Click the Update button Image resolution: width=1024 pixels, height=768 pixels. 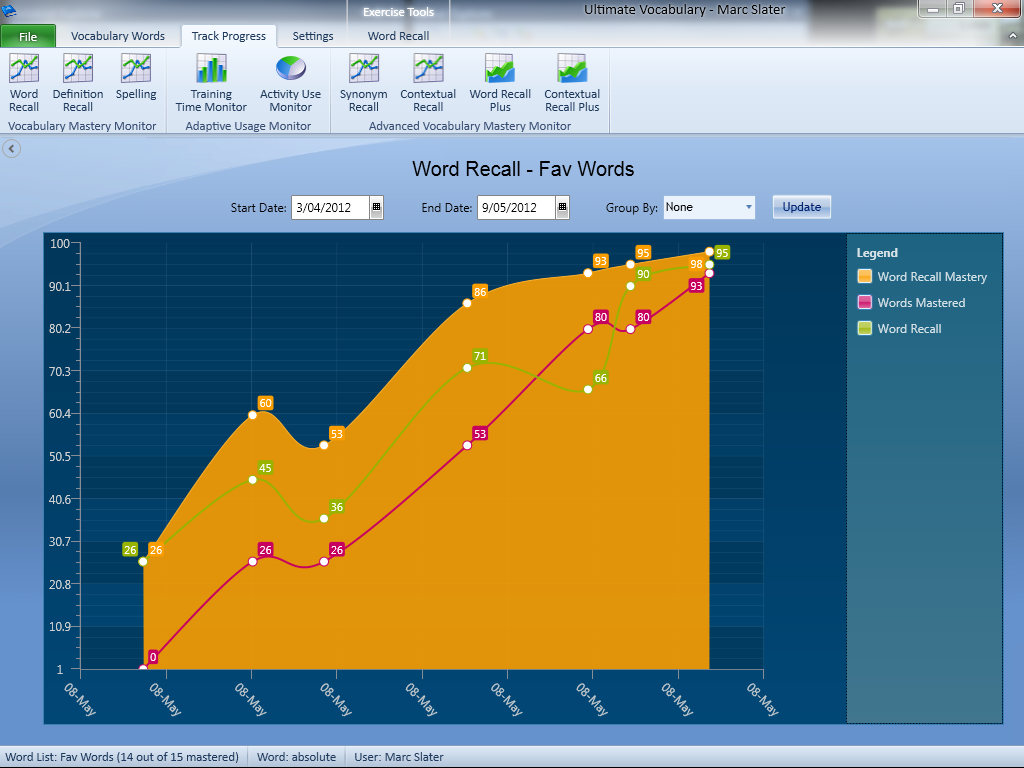[801, 207]
